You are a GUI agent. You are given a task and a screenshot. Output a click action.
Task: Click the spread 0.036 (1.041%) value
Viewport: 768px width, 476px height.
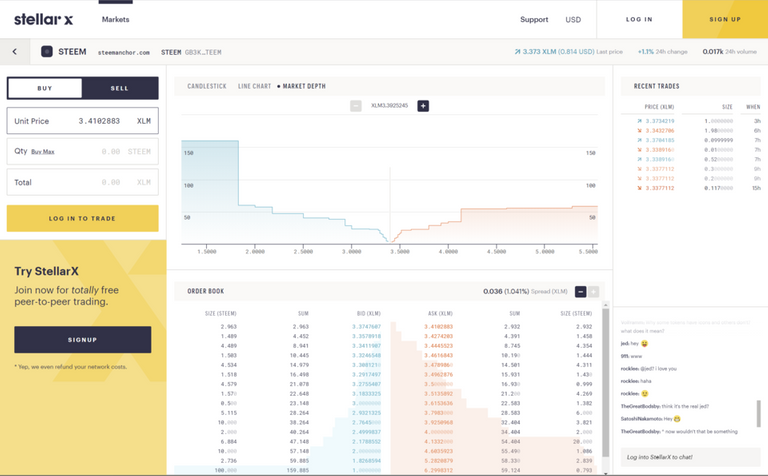pyautogui.click(x=506, y=291)
